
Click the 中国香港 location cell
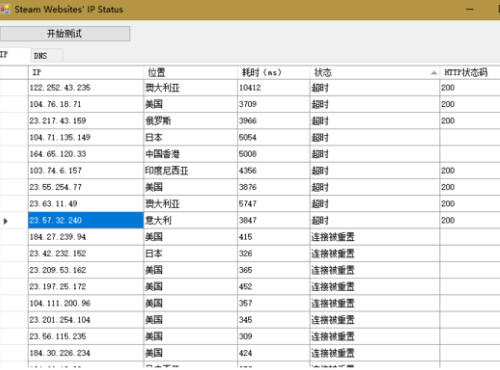coord(191,154)
